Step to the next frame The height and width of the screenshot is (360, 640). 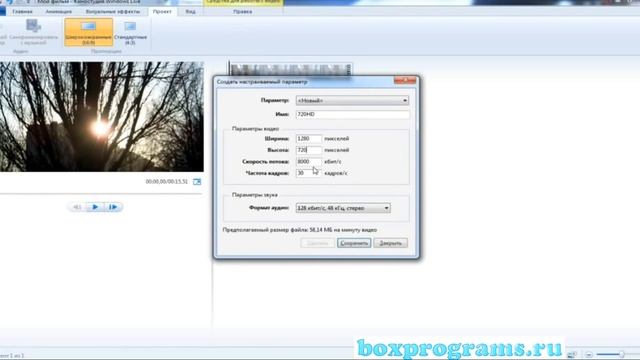(113, 207)
